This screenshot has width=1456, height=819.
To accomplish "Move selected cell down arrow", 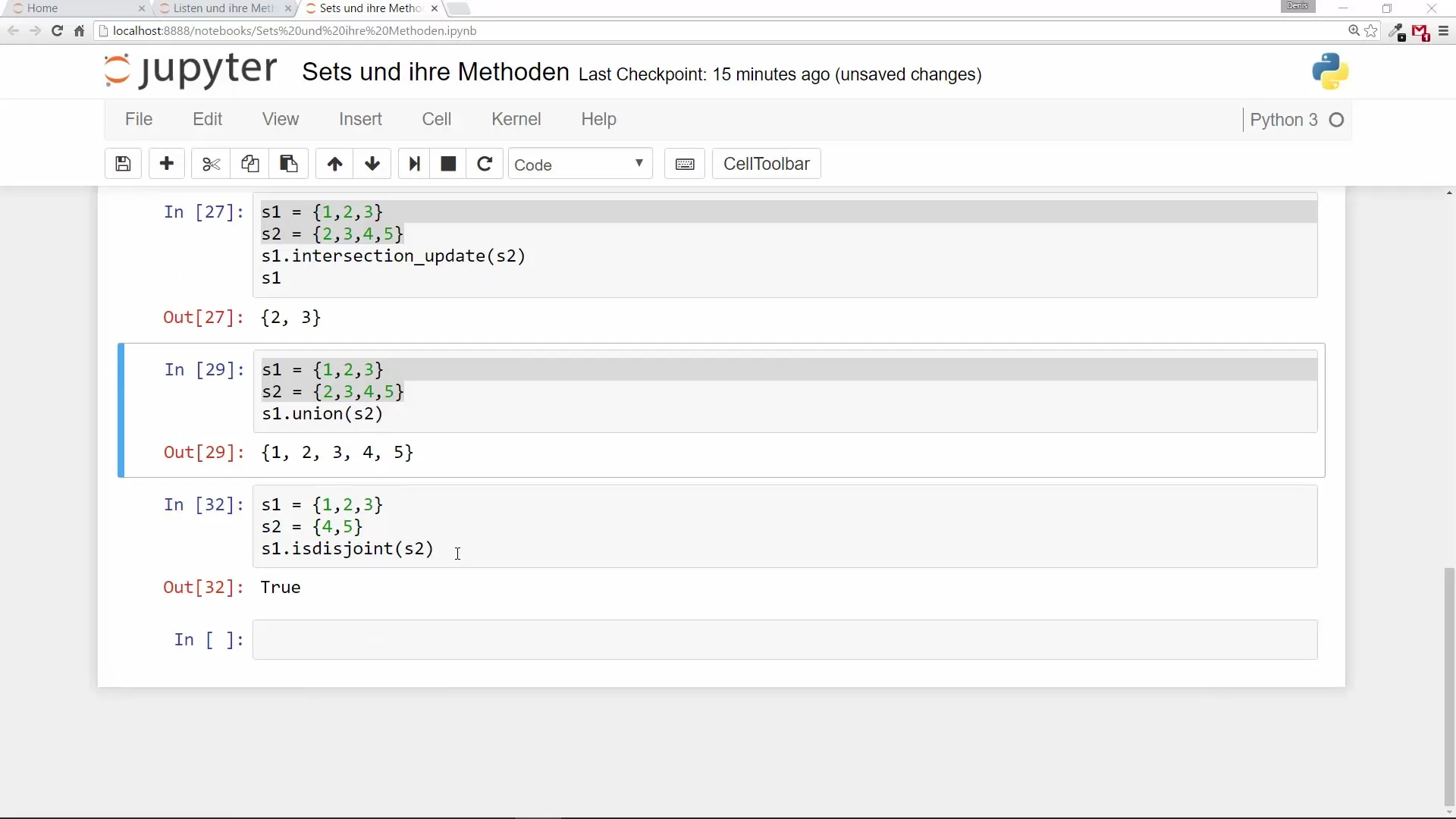I will click(x=372, y=164).
